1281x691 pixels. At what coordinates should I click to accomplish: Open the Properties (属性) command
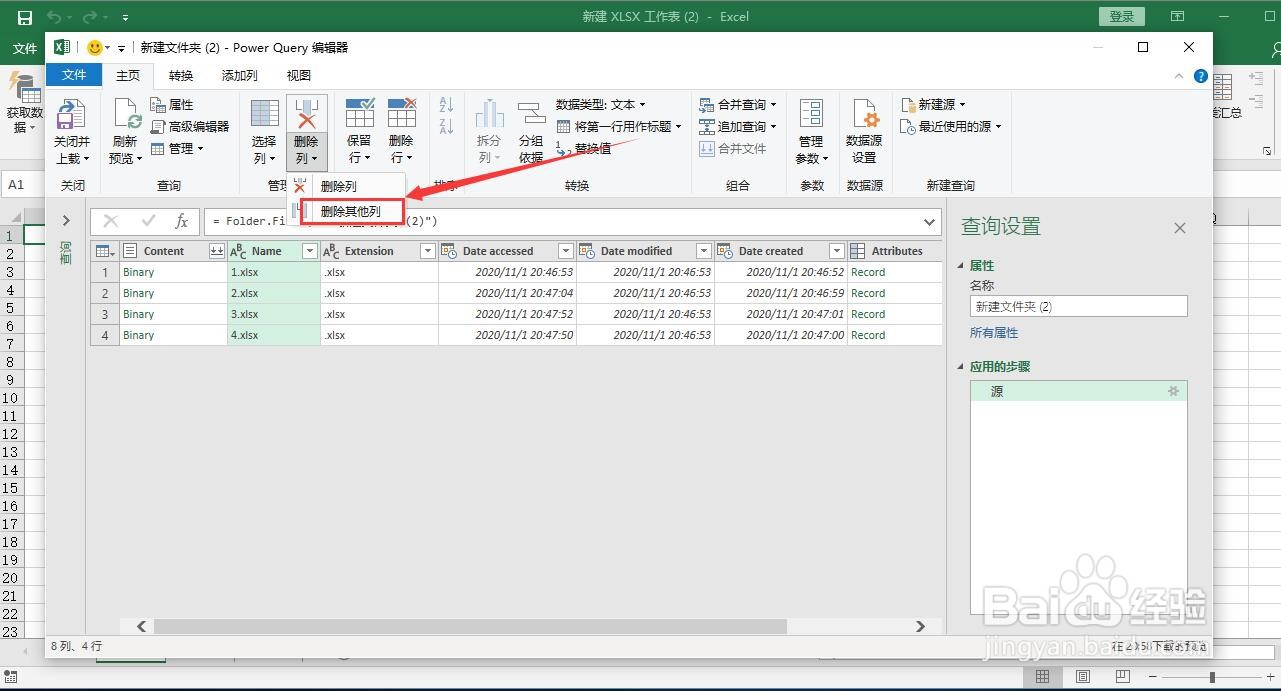pos(172,104)
